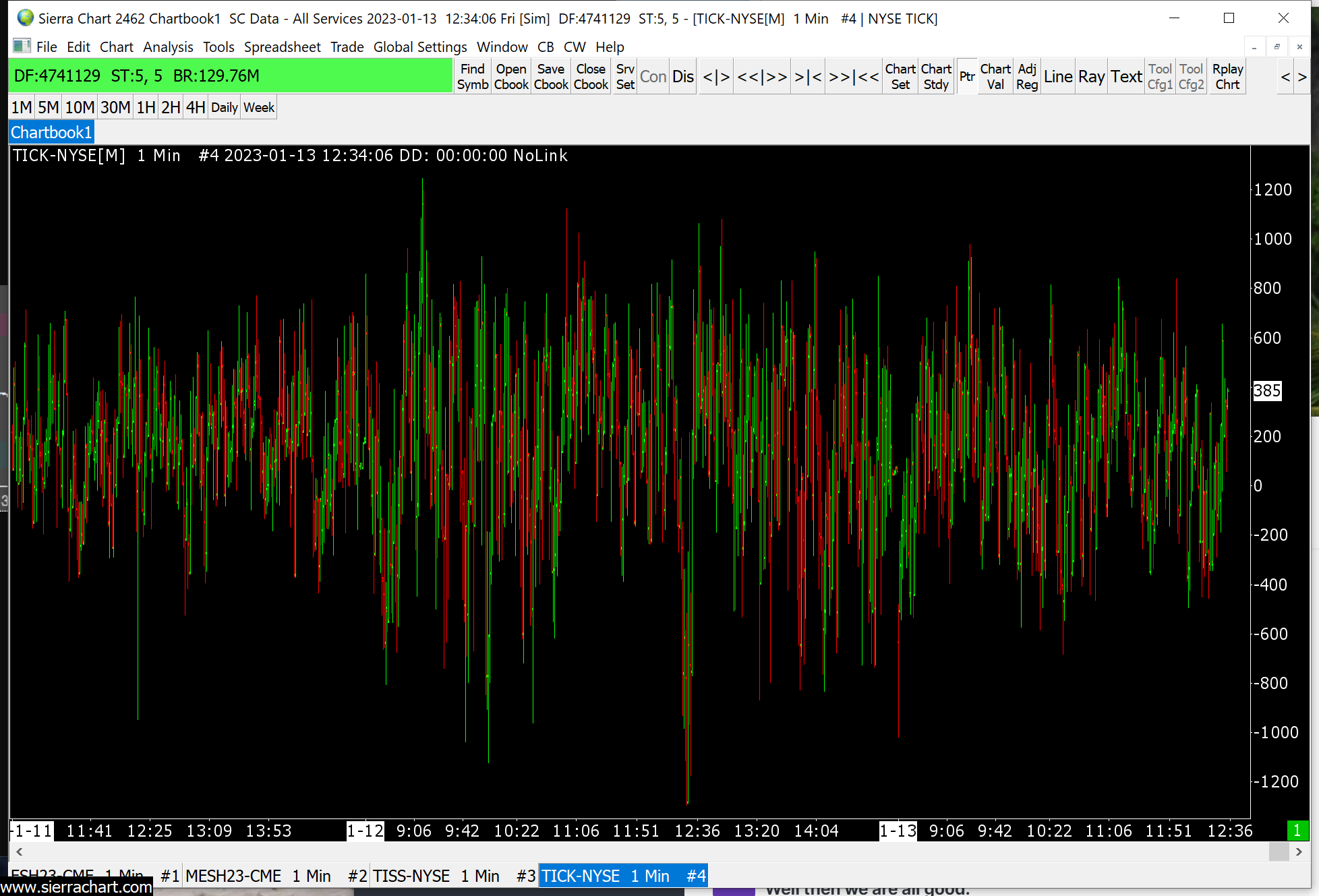Screen dimensions: 1319x896
Task: Click the horizontal scrollbar right arrow
Action: (1299, 852)
